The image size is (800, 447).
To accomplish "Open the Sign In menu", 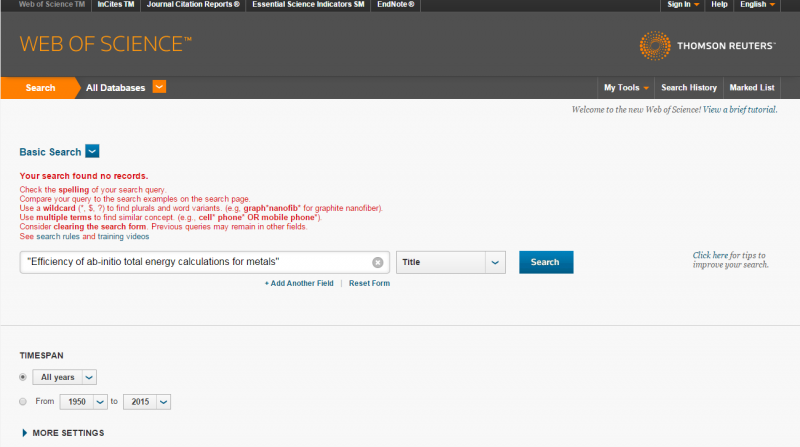I will (x=683, y=4).
